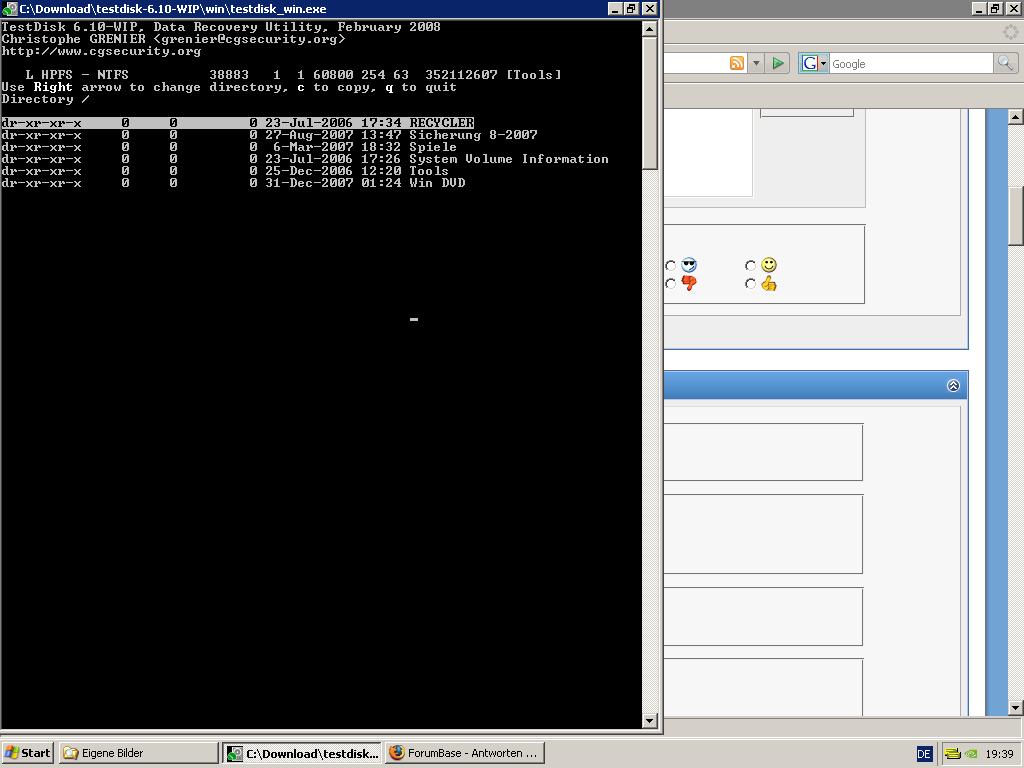Click the thumbs up emoticon icon
The height and width of the screenshot is (768, 1024).
769,283
